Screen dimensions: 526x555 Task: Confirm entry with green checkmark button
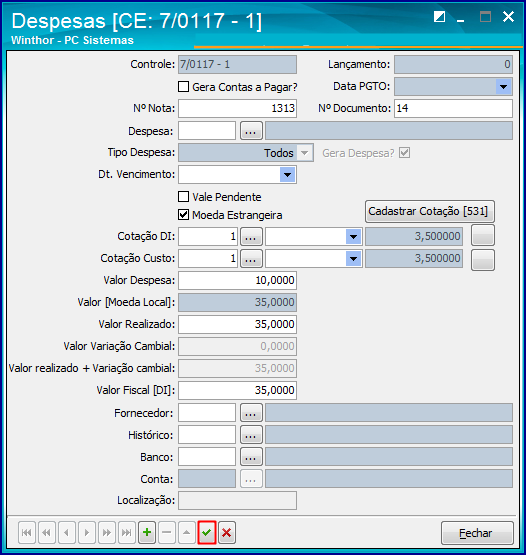point(207,532)
